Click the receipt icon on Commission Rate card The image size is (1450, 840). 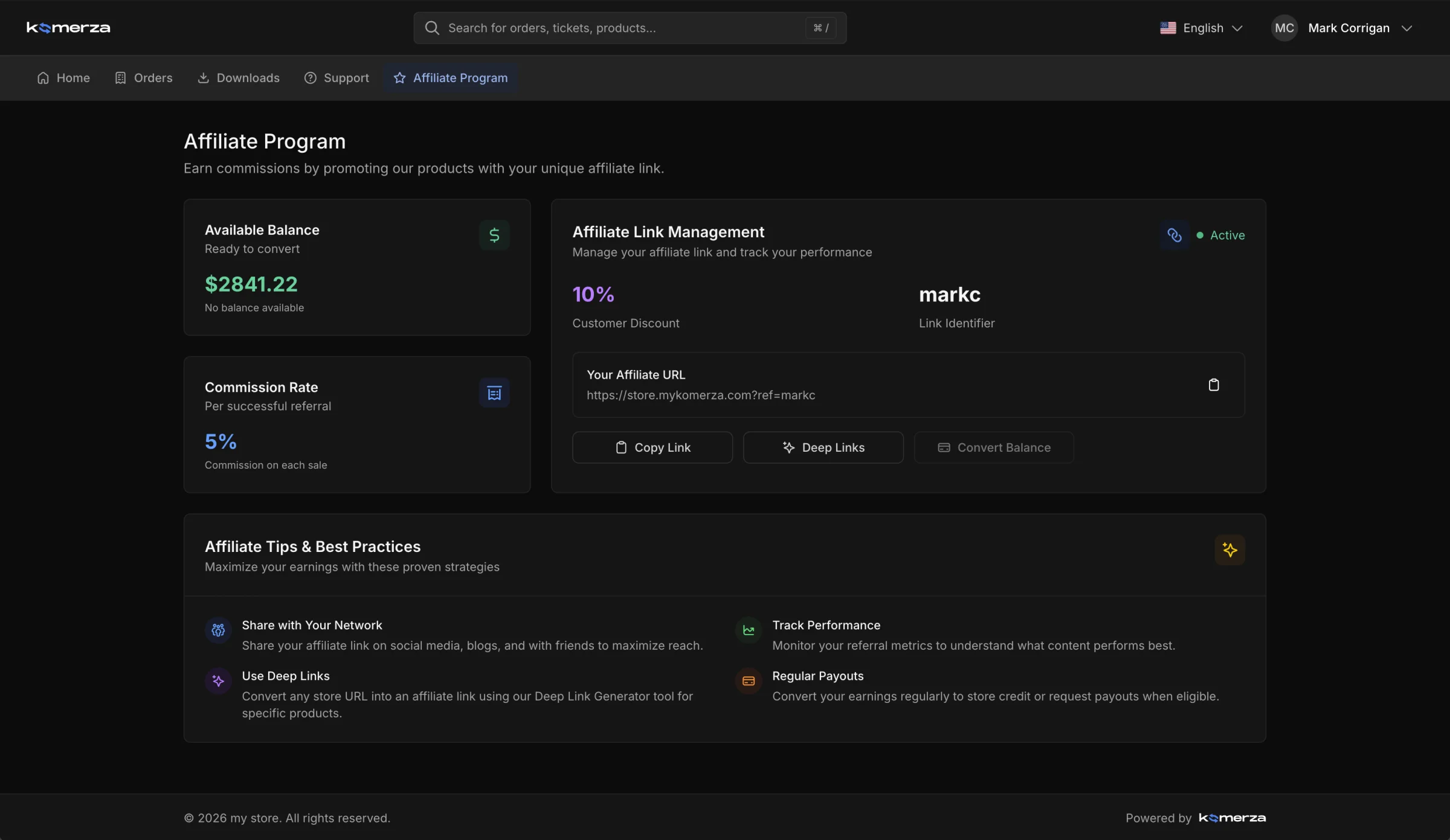494,393
